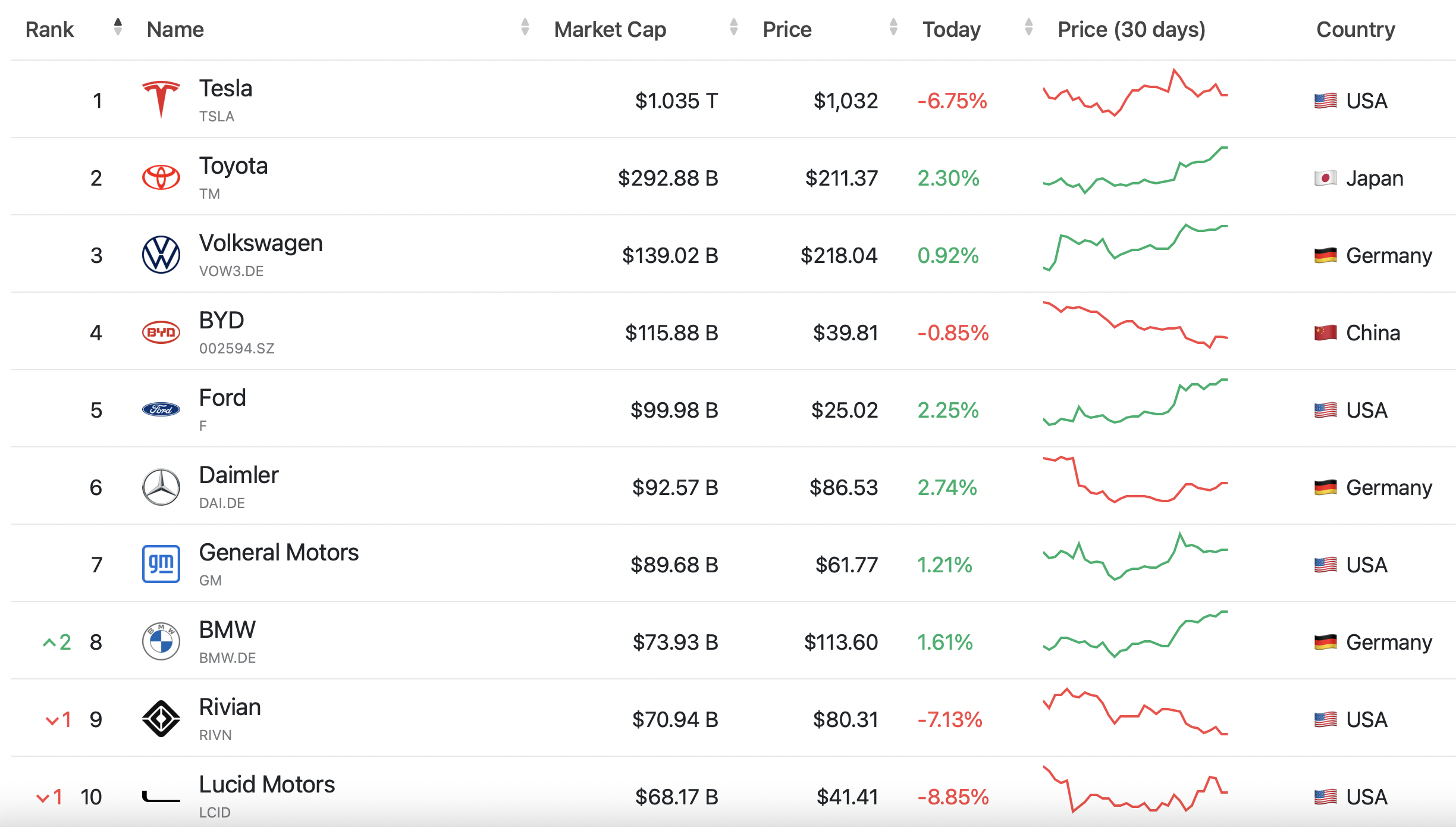Screen dimensions: 1456x827
Task: Click Tesla's -6.75% daily change
Action: click(x=952, y=101)
